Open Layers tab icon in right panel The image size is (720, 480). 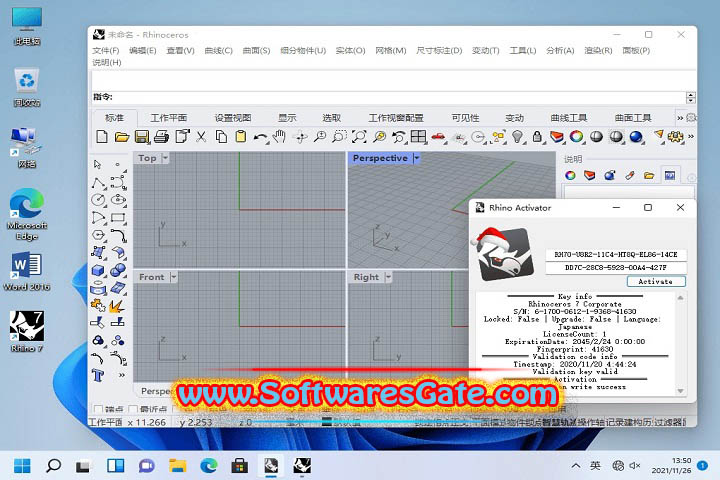pos(590,175)
